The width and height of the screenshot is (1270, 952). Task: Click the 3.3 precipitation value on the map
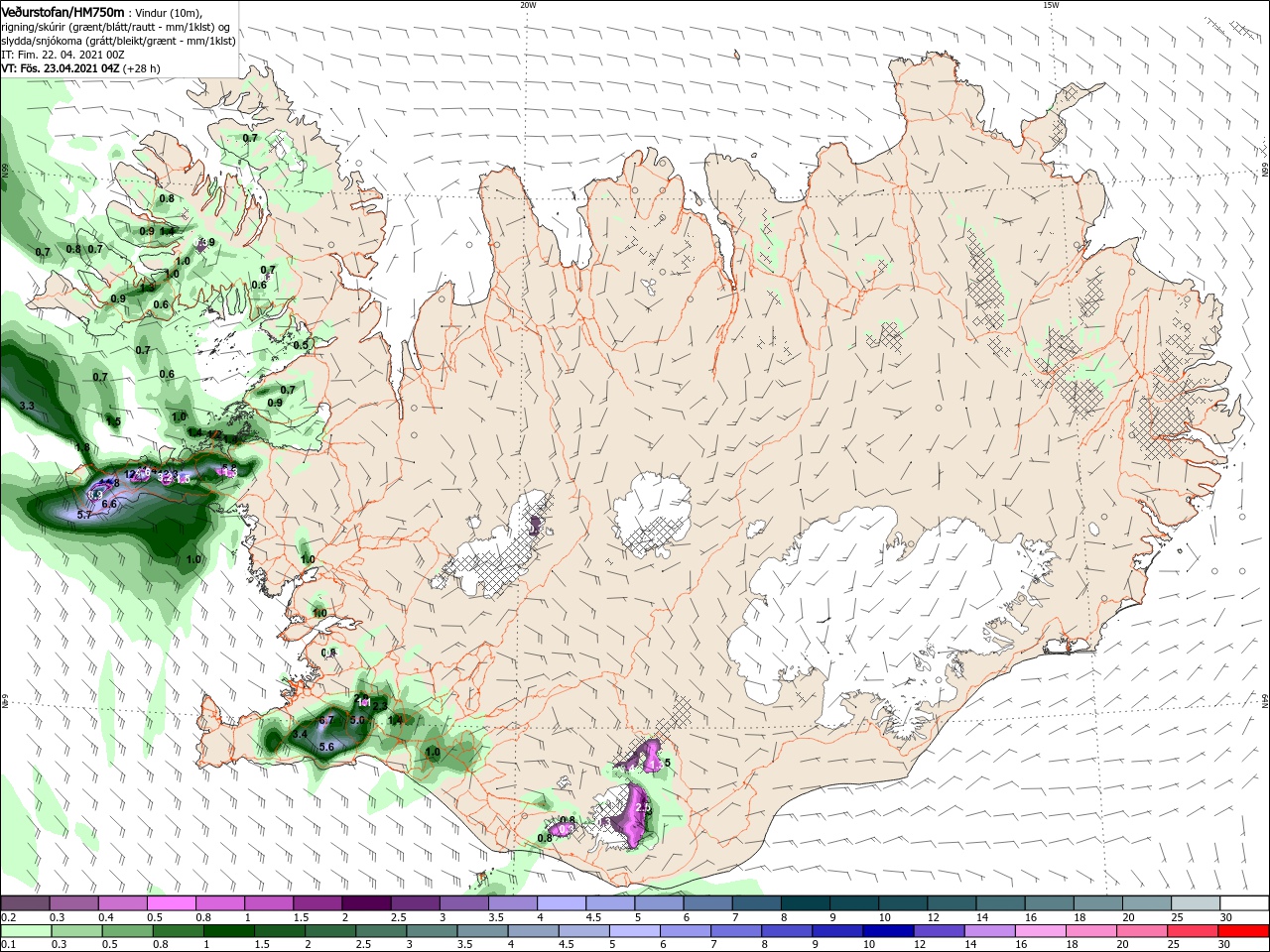coord(27,406)
